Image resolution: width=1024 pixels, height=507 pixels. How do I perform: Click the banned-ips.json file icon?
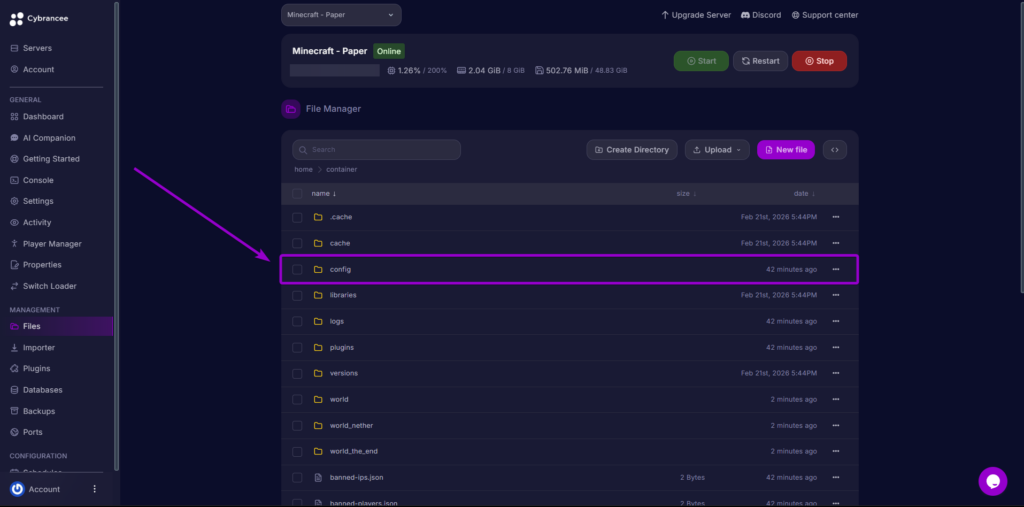(318, 478)
